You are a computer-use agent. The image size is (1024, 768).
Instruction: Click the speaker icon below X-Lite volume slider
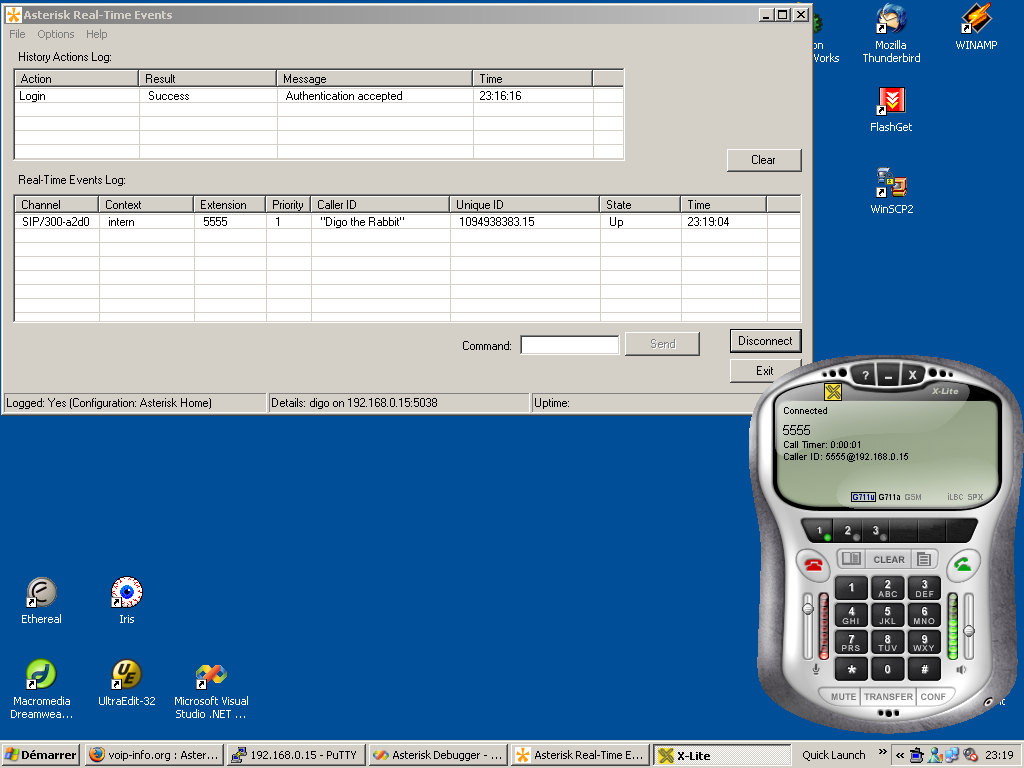coord(961,669)
